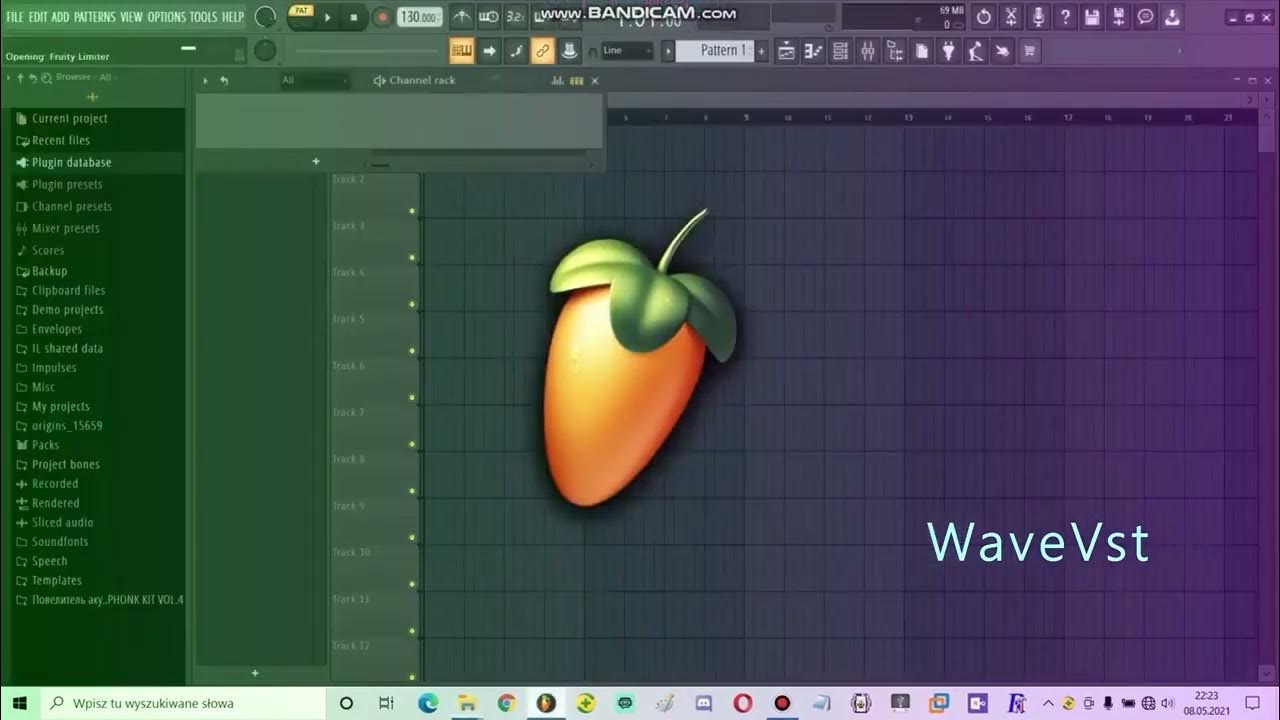Screen dimensions: 1280x720
Task: Open the FILE menu
Action: point(15,17)
